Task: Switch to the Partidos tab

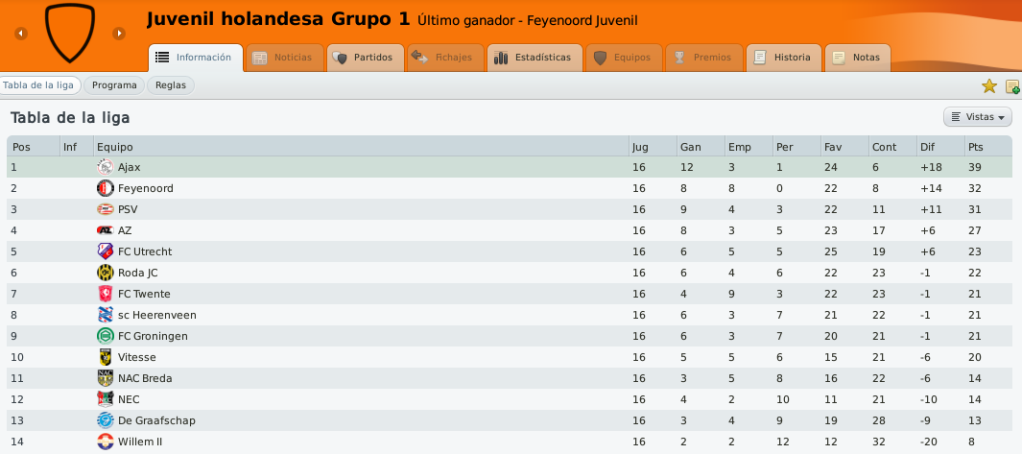Action: [365, 57]
